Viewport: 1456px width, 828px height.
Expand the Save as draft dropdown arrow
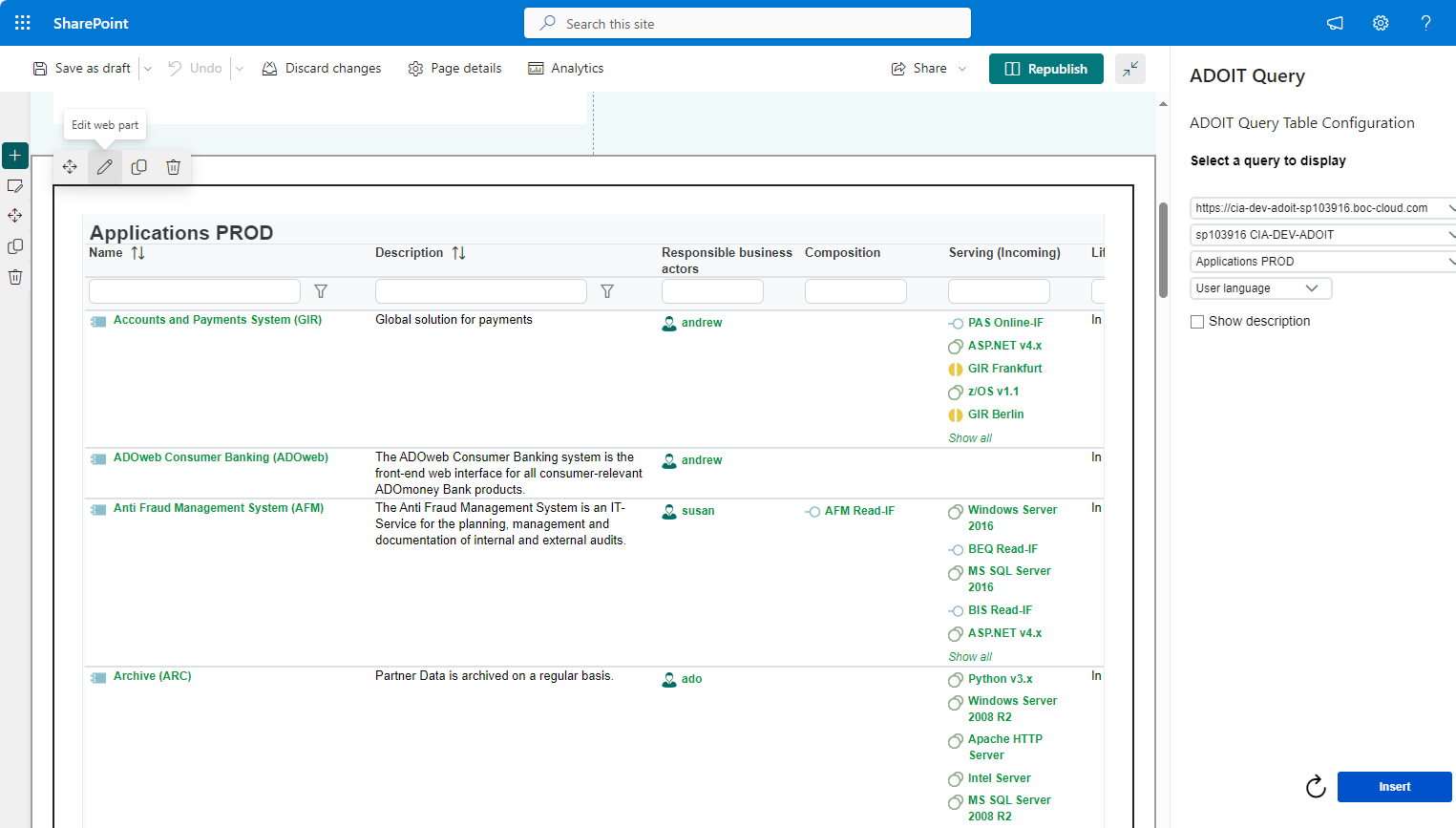(148, 69)
